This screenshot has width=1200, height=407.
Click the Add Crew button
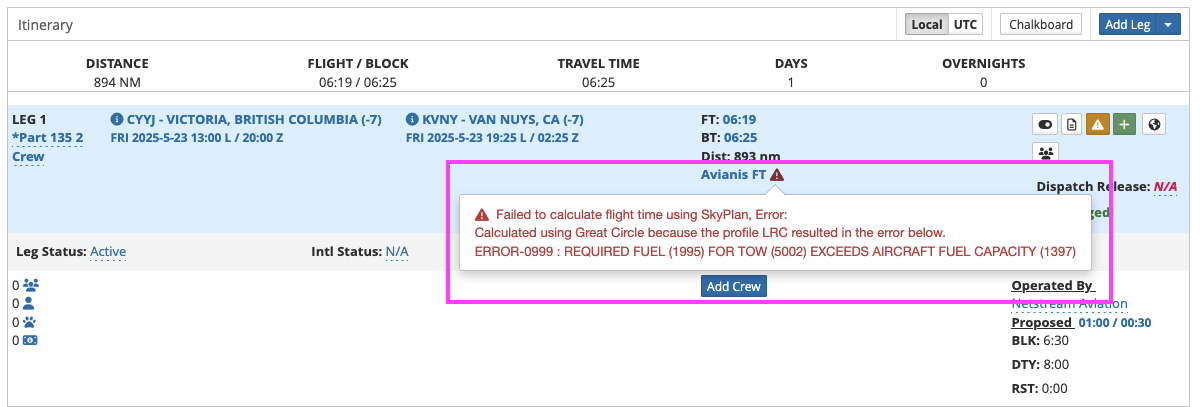tap(733, 287)
